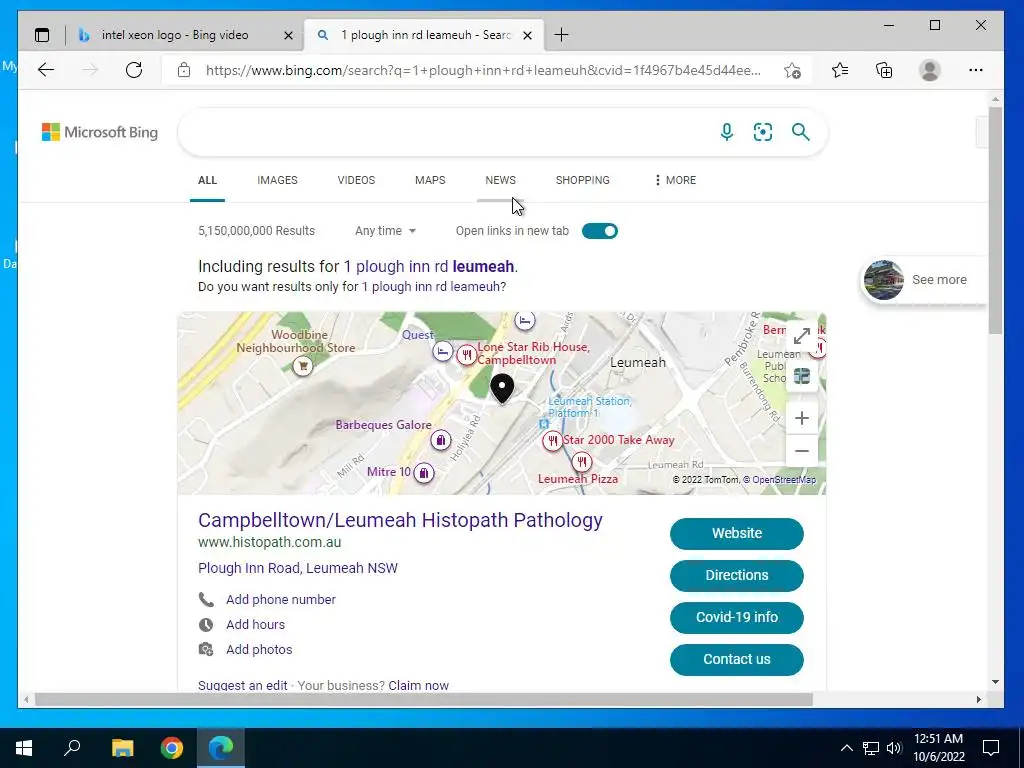Click the See more thumbnail card

pyautogui.click(x=924, y=280)
